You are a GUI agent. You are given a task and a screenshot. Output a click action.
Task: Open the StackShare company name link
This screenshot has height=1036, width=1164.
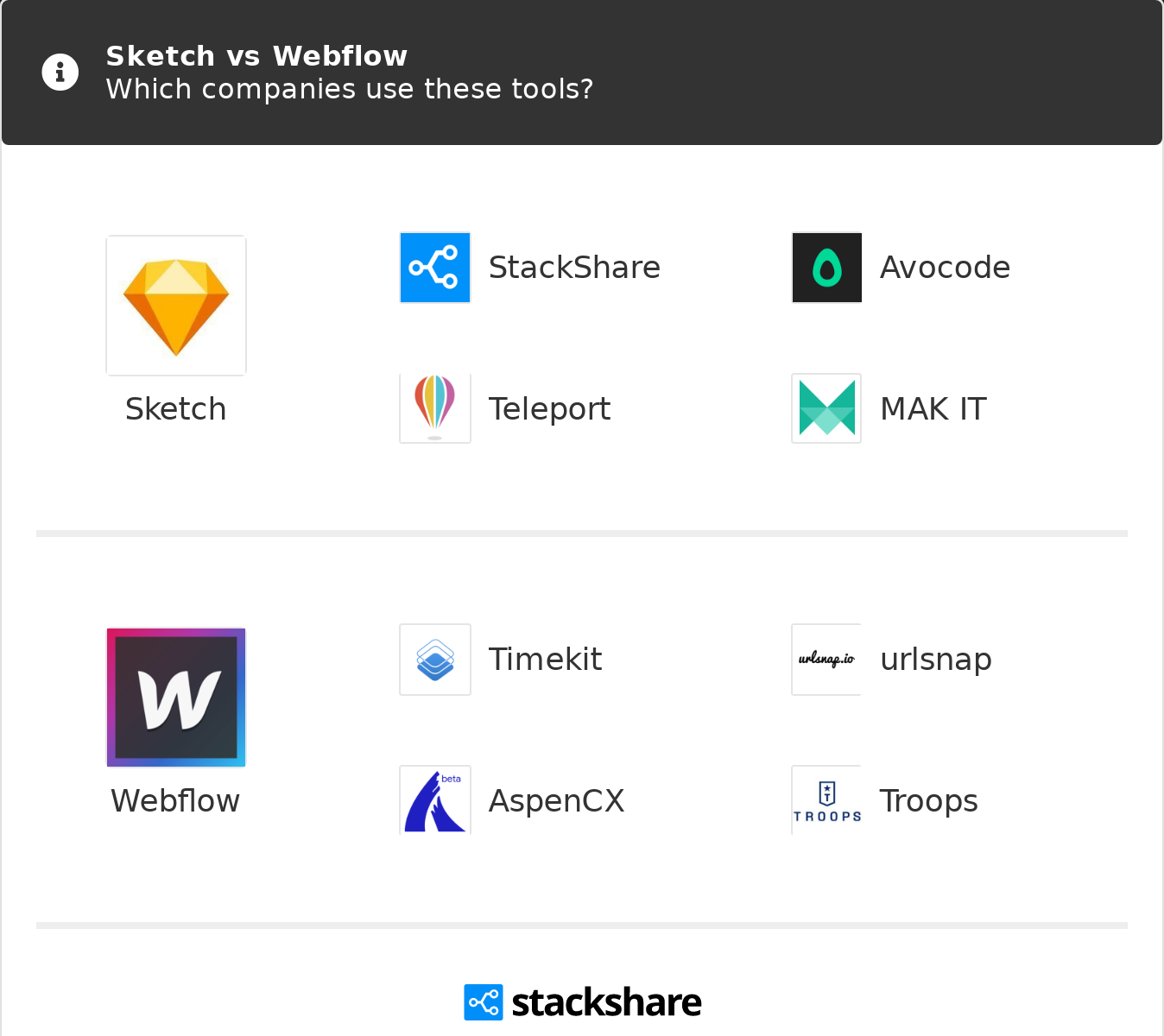pos(574,268)
